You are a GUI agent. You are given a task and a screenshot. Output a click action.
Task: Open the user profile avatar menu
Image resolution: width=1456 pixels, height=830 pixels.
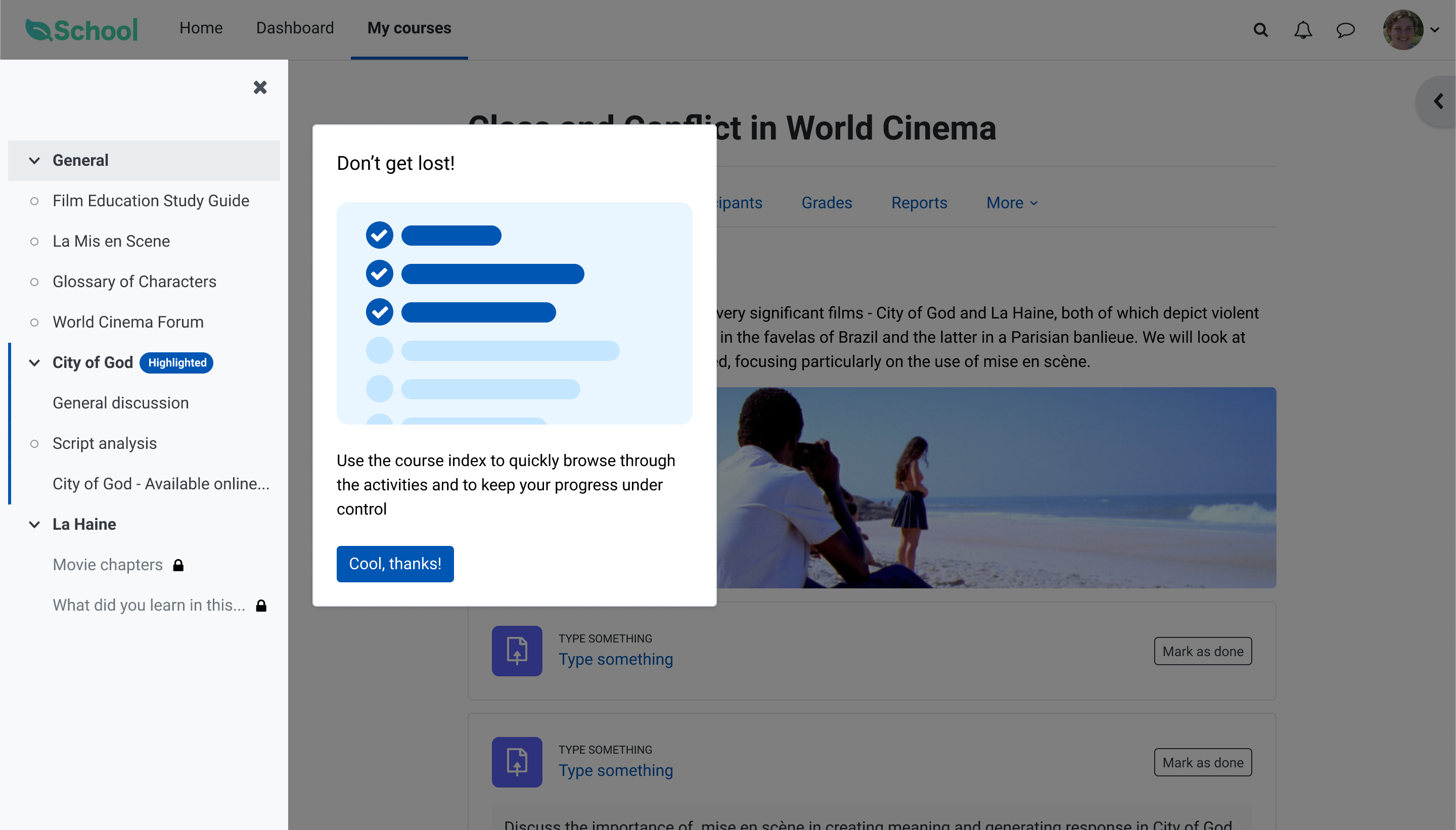[x=1403, y=30]
